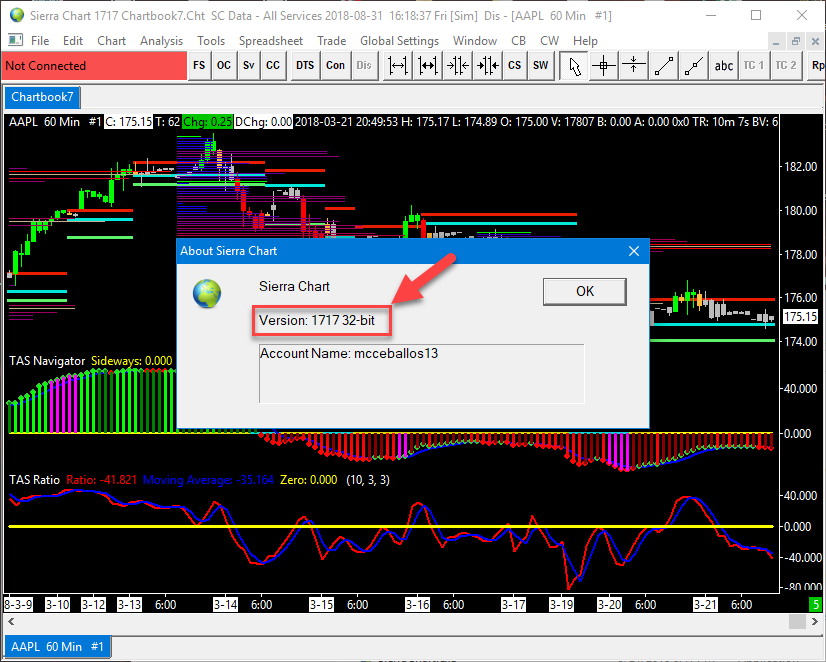Image resolution: width=826 pixels, height=662 pixels.
Task: Open the Help menu
Action: pyautogui.click(x=585, y=41)
